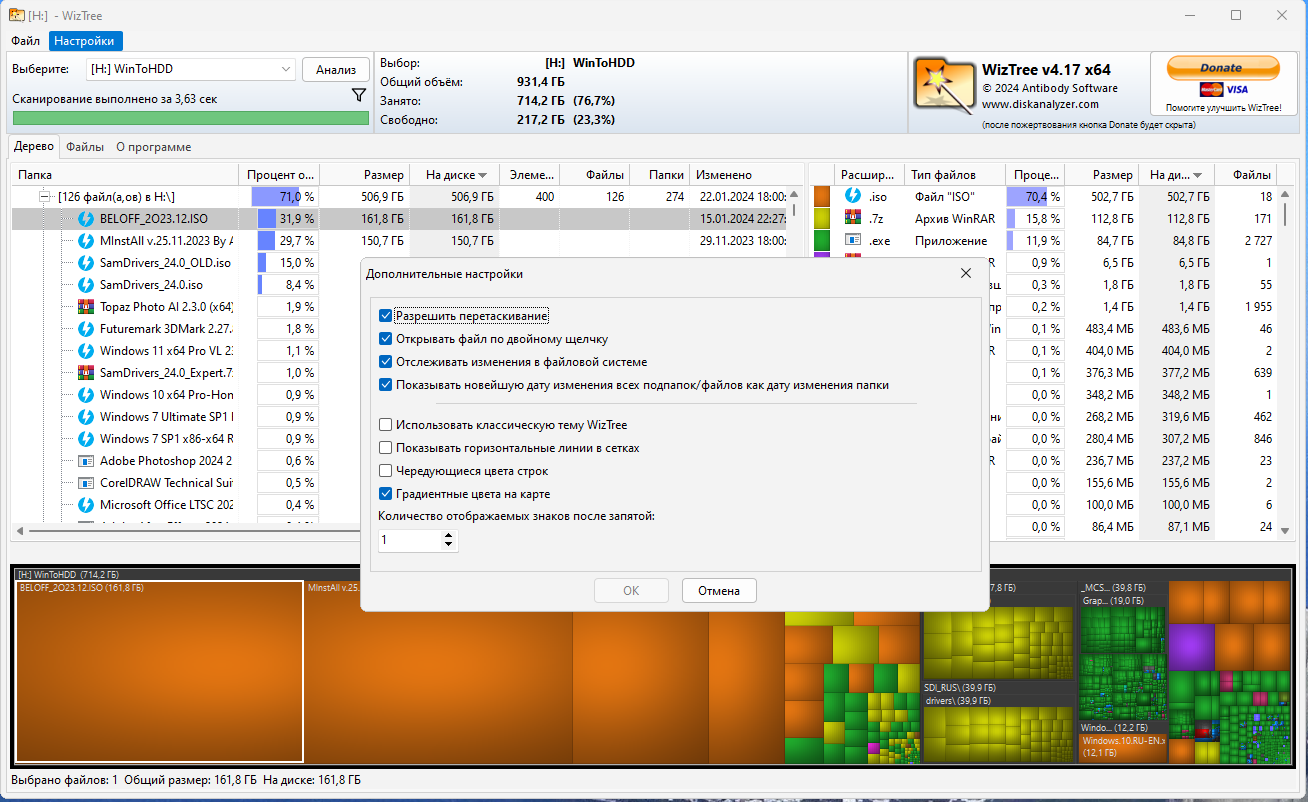
Task: Click the orange color swatch for .iso
Action: coord(822,197)
